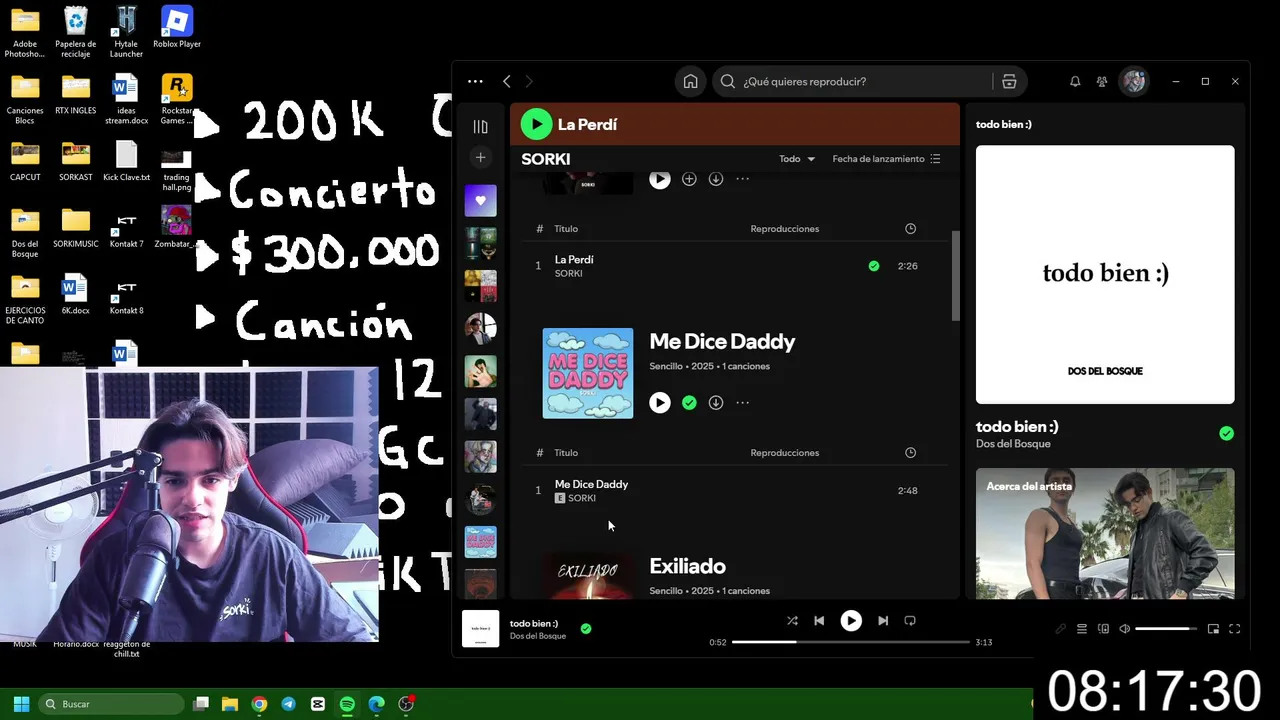The height and width of the screenshot is (720, 1280).
Task: Toggle shuffle in the player controls
Action: click(792, 621)
